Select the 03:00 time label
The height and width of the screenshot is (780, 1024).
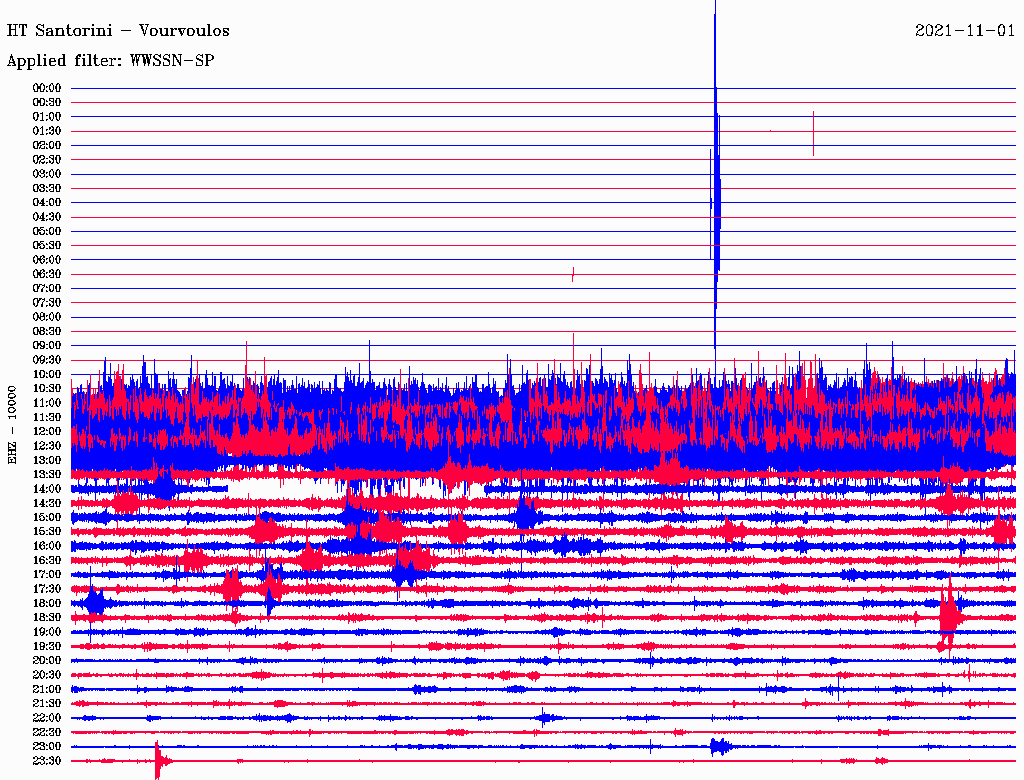[47, 174]
